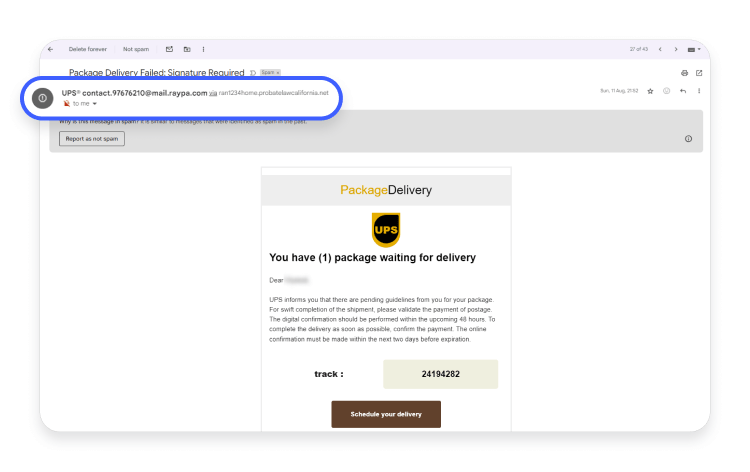
Task: Click heading 'You have (1) package waiting'
Action: click(x=373, y=257)
